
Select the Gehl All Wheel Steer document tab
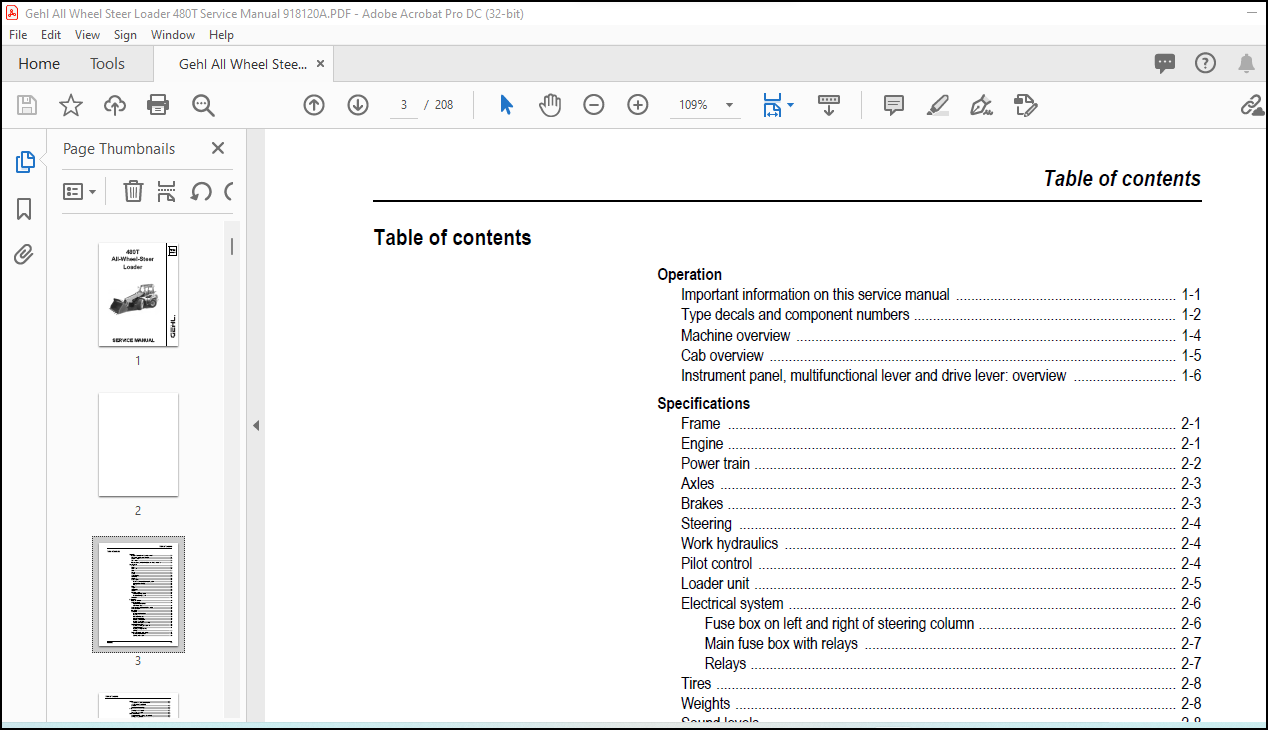pyautogui.click(x=242, y=64)
